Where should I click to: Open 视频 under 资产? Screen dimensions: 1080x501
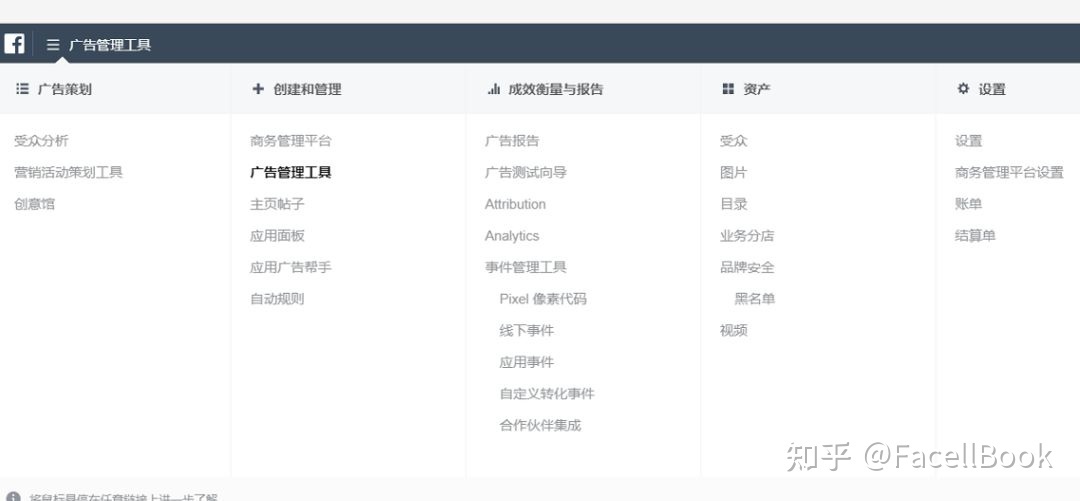tap(734, 331)
